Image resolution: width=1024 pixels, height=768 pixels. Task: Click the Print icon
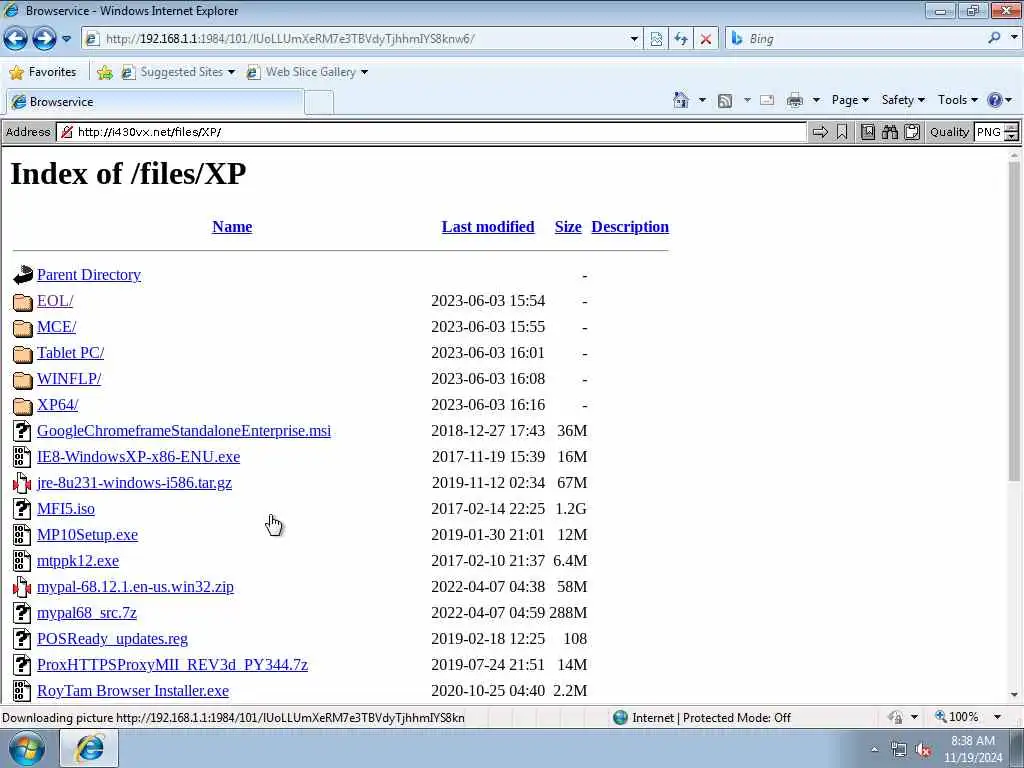(x=795, y=101)
